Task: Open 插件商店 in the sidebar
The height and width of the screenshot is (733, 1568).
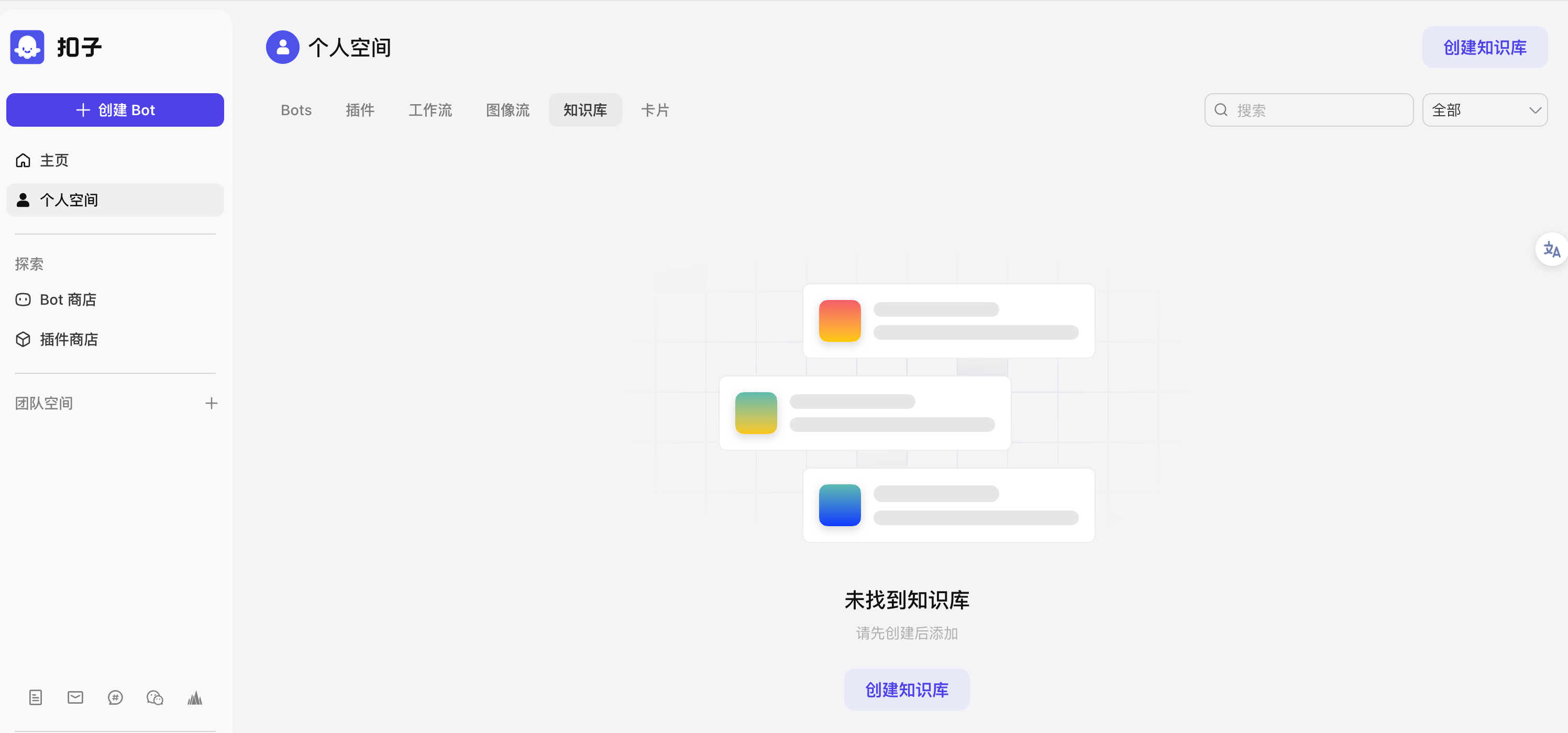Action: tap(69, 339)
